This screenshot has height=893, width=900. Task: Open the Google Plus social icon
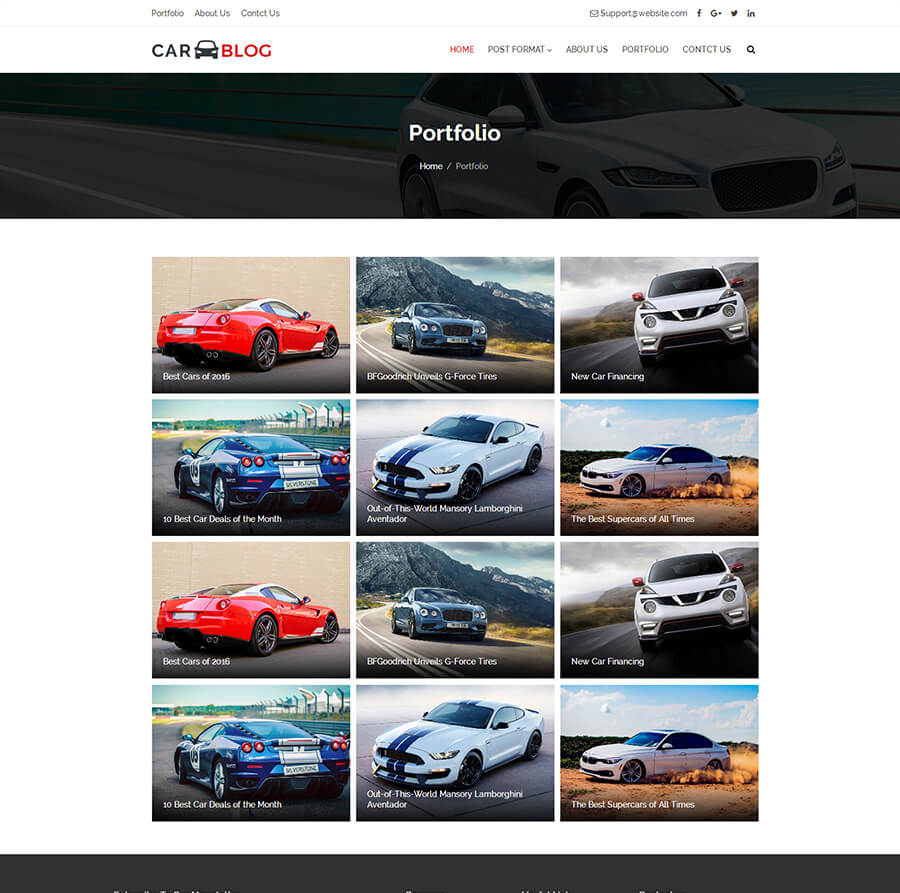716,13
